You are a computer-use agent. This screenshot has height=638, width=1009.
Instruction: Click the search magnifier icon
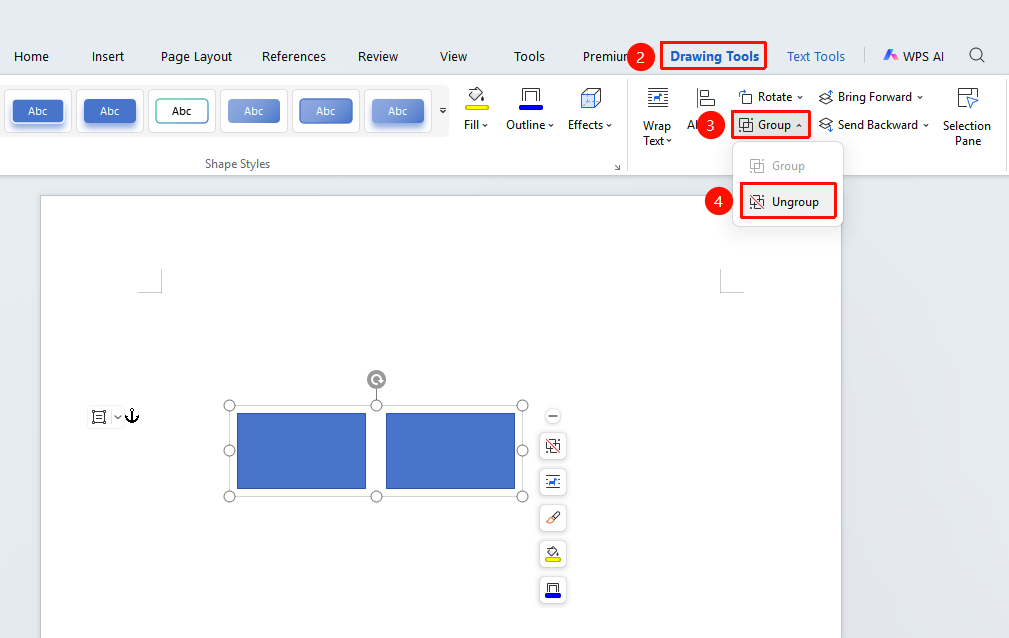coord(976,55)
